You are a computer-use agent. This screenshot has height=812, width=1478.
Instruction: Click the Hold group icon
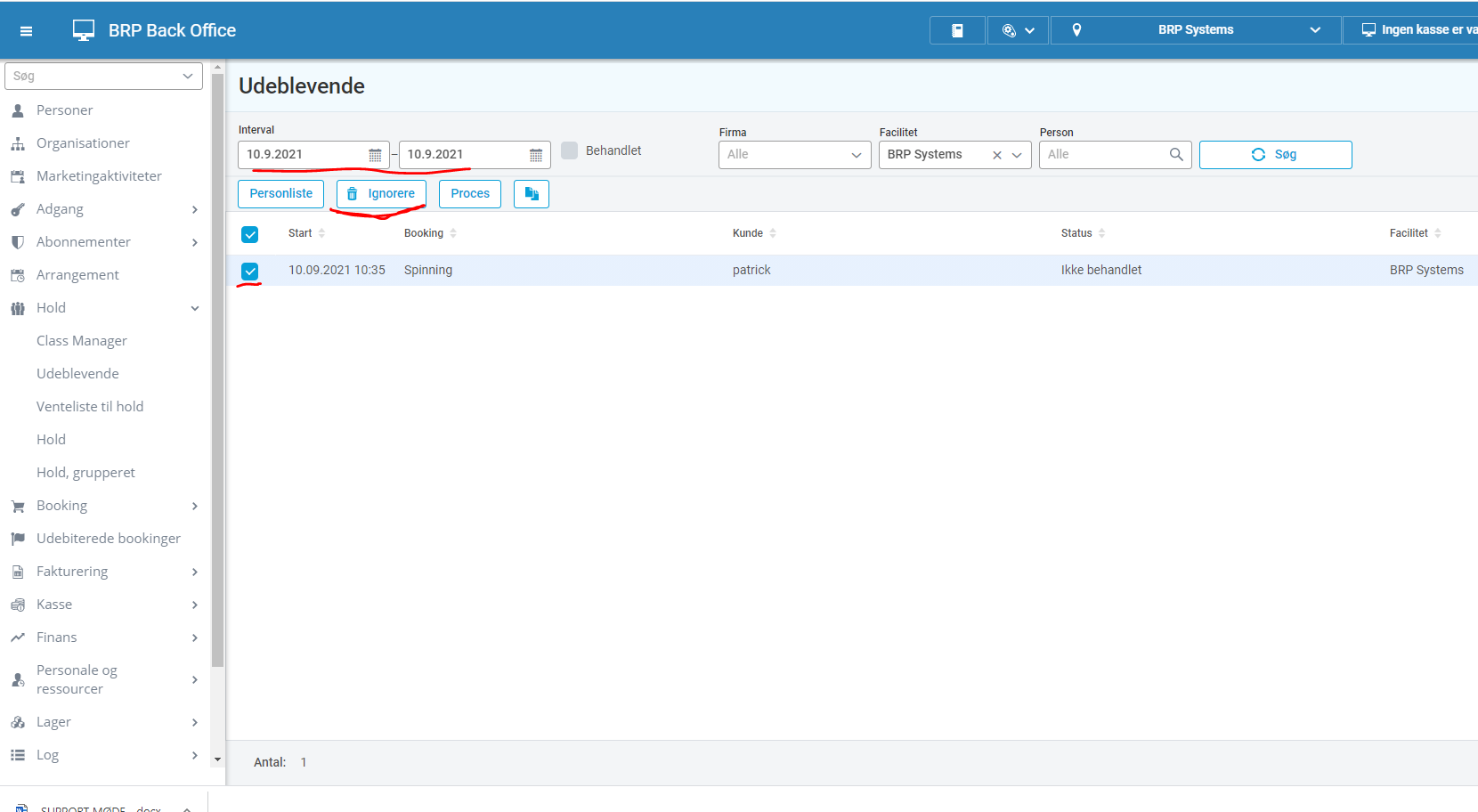(18, 308)
